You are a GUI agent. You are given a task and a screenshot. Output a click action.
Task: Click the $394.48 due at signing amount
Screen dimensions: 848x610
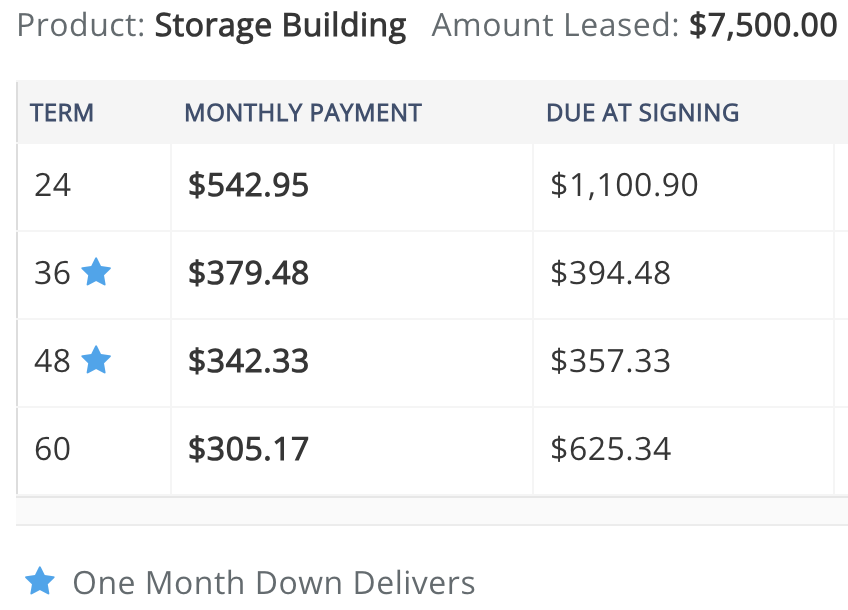click(611, 273)
